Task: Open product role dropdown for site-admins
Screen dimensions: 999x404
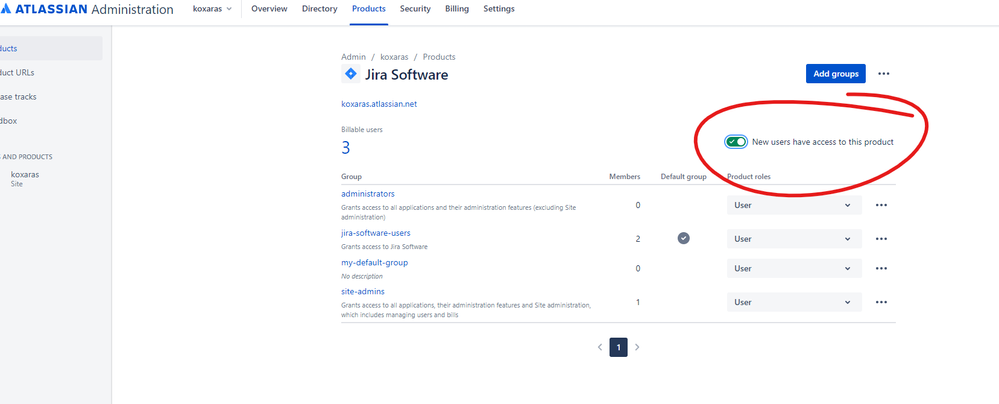Action: click(x=794, y=302)
